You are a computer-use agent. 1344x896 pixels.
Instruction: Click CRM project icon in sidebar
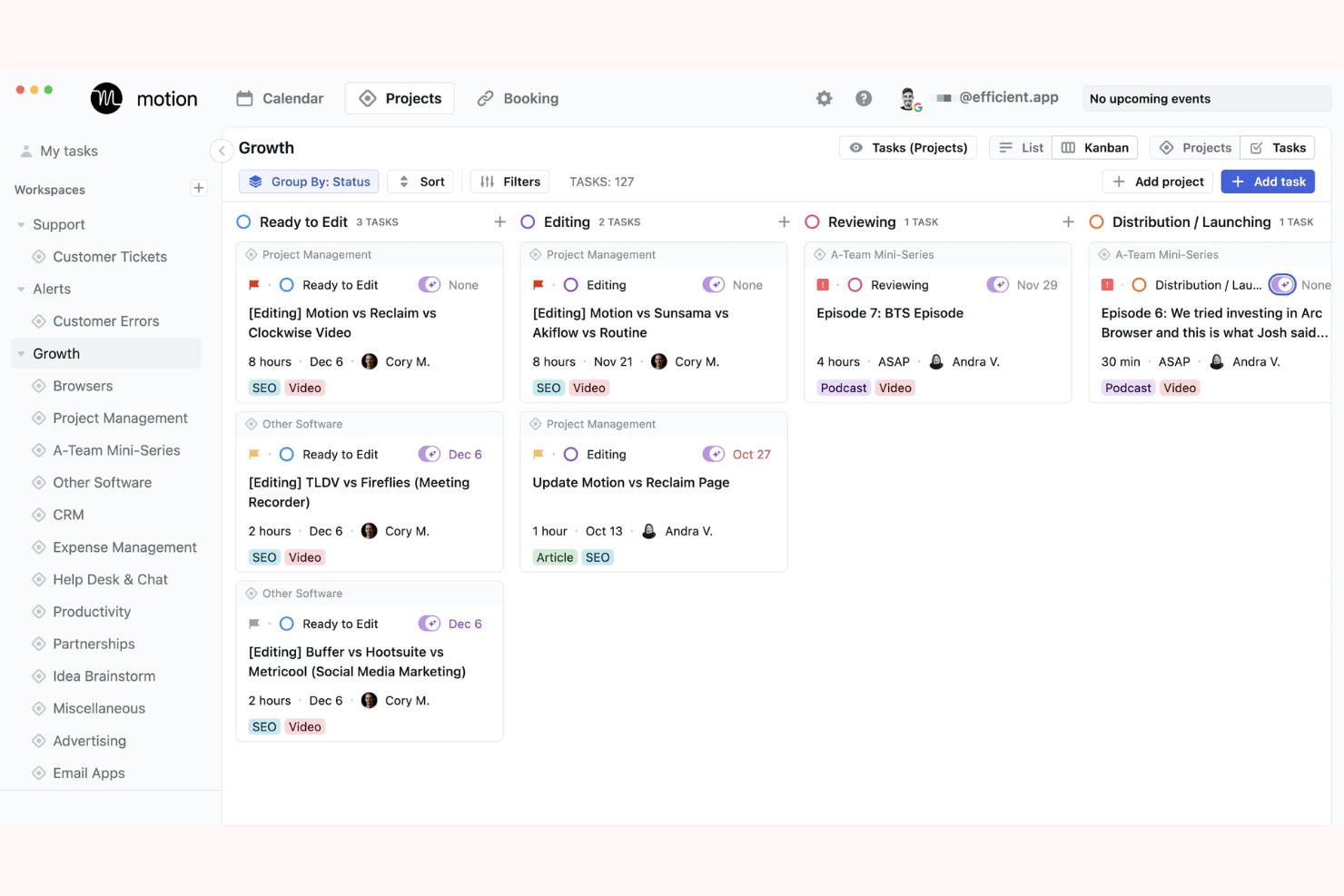coord(39,515)
